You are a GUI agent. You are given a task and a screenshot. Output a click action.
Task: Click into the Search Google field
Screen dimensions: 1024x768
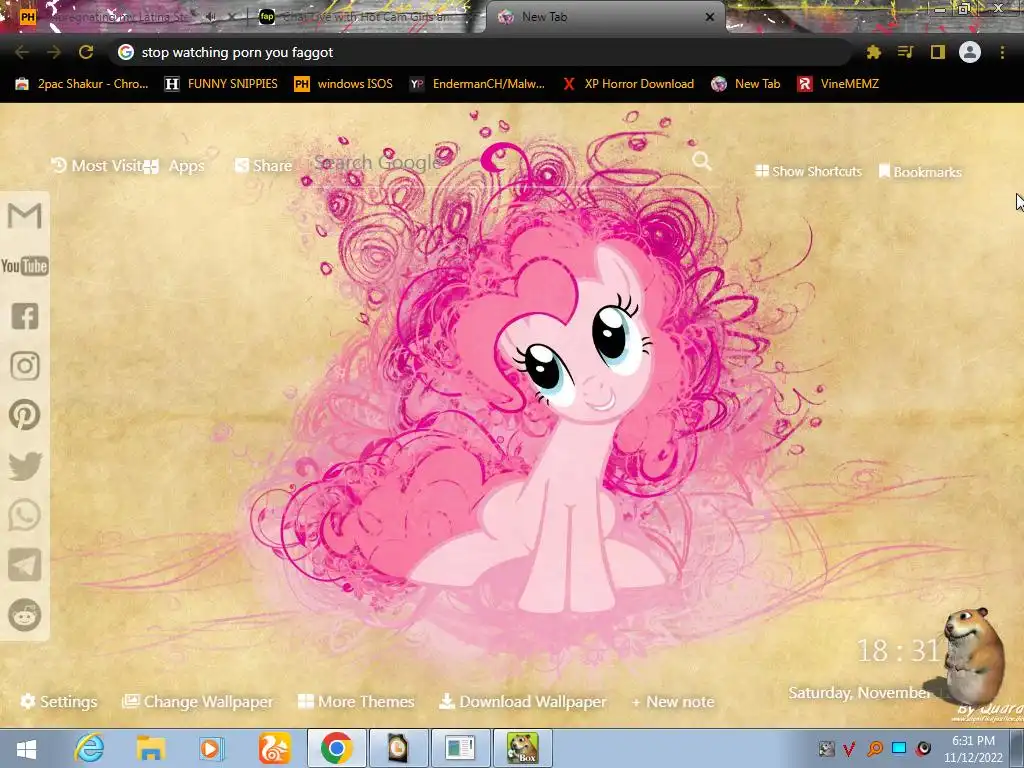point(500,162)
